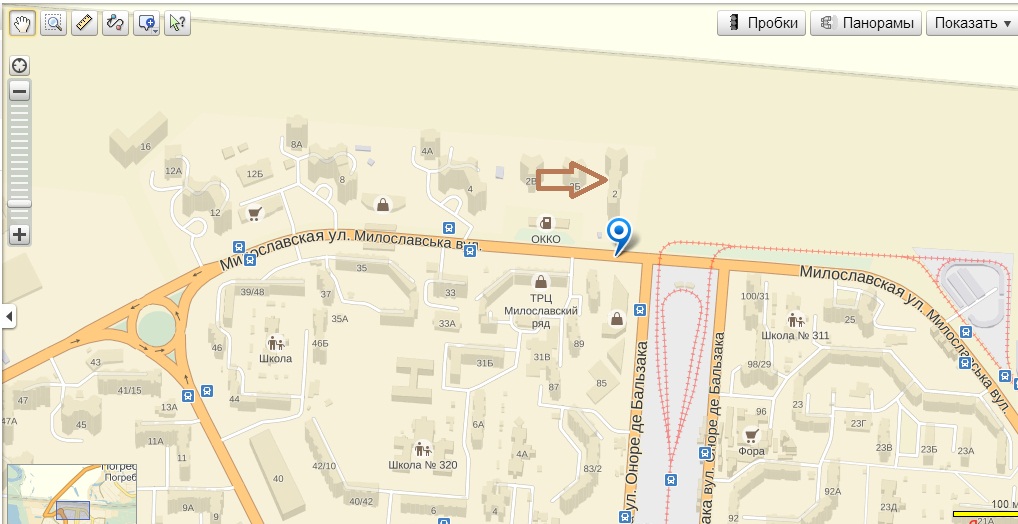This screenshot has width=1018, height=524.
Task: Open the route building tool
Action: click(115, 23)
